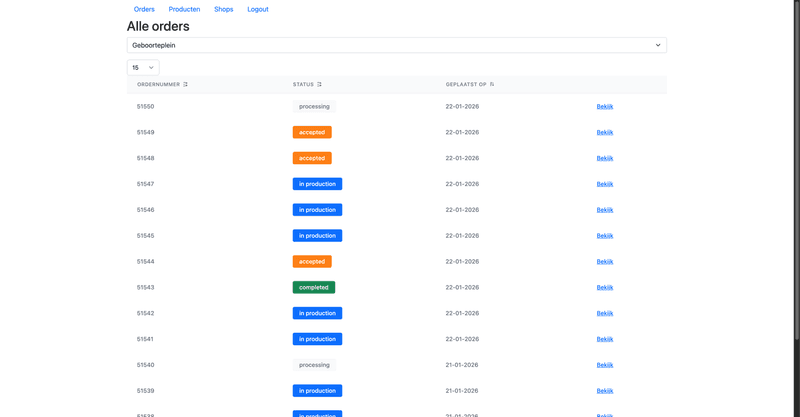Navigate to Shops in the top menu
Image resolution: width=800 pixels, height=417 pixels.
click(x=224, y=9)
